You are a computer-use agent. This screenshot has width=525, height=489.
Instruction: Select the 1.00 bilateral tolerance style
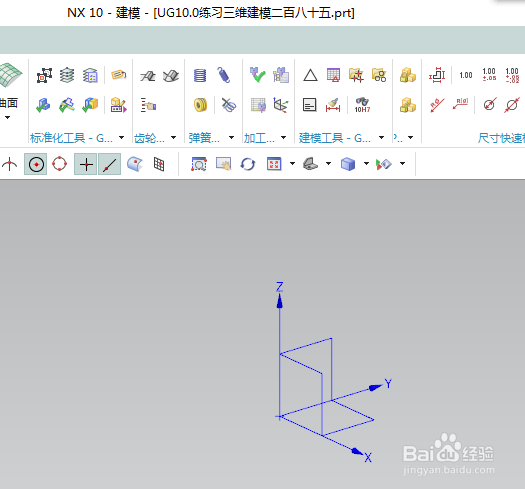[513, 75]
